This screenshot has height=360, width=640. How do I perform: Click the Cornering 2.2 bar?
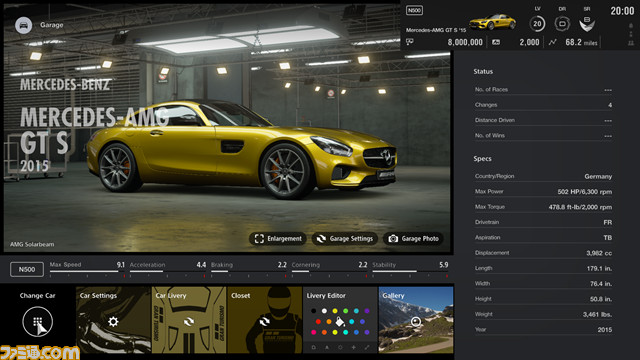point(329,269)
